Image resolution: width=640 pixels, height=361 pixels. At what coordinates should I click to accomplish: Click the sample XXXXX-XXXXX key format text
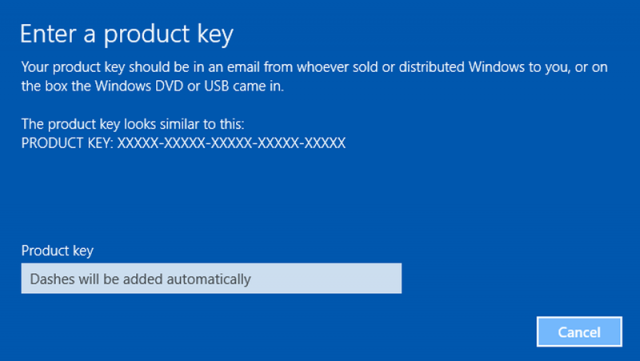click(231, 143)
